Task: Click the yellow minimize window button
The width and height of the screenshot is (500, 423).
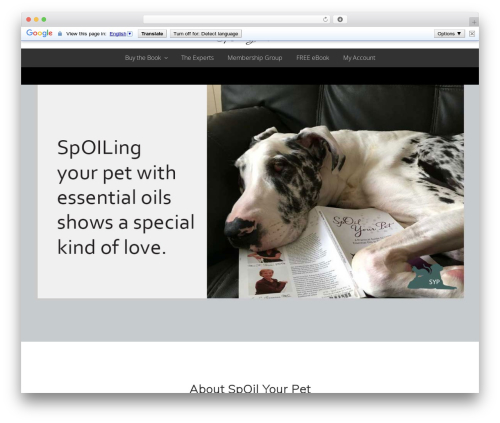Action: pos(36,20)
